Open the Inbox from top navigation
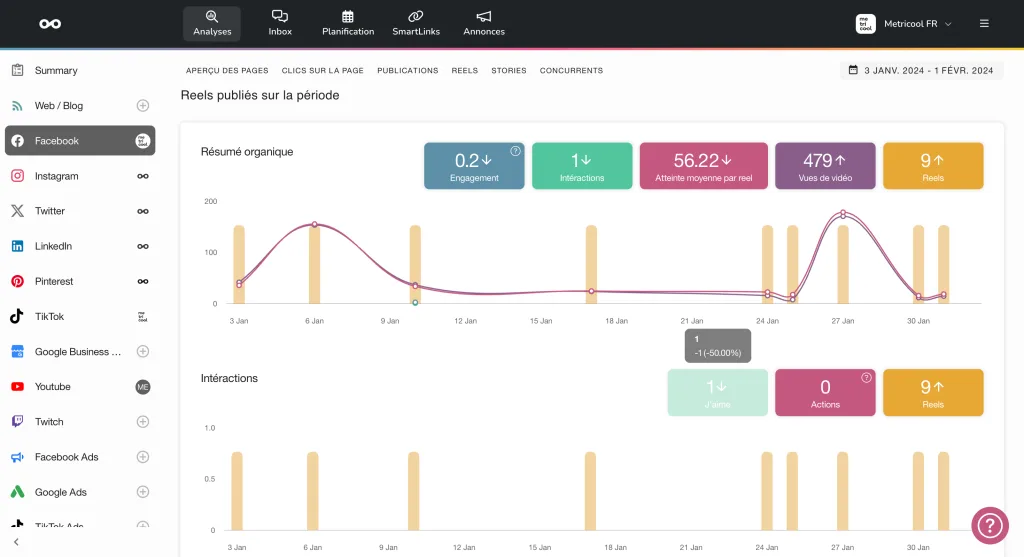 click(x=280, y=23)
